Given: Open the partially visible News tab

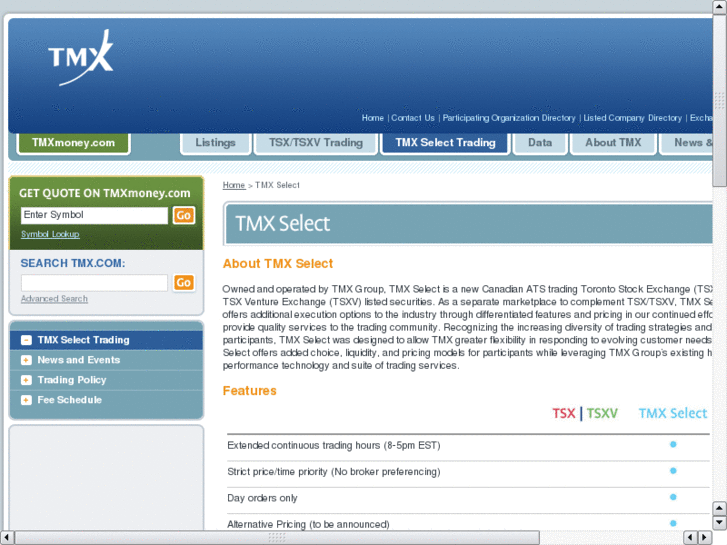Looking at the screenshot, I should click(686, 143).
